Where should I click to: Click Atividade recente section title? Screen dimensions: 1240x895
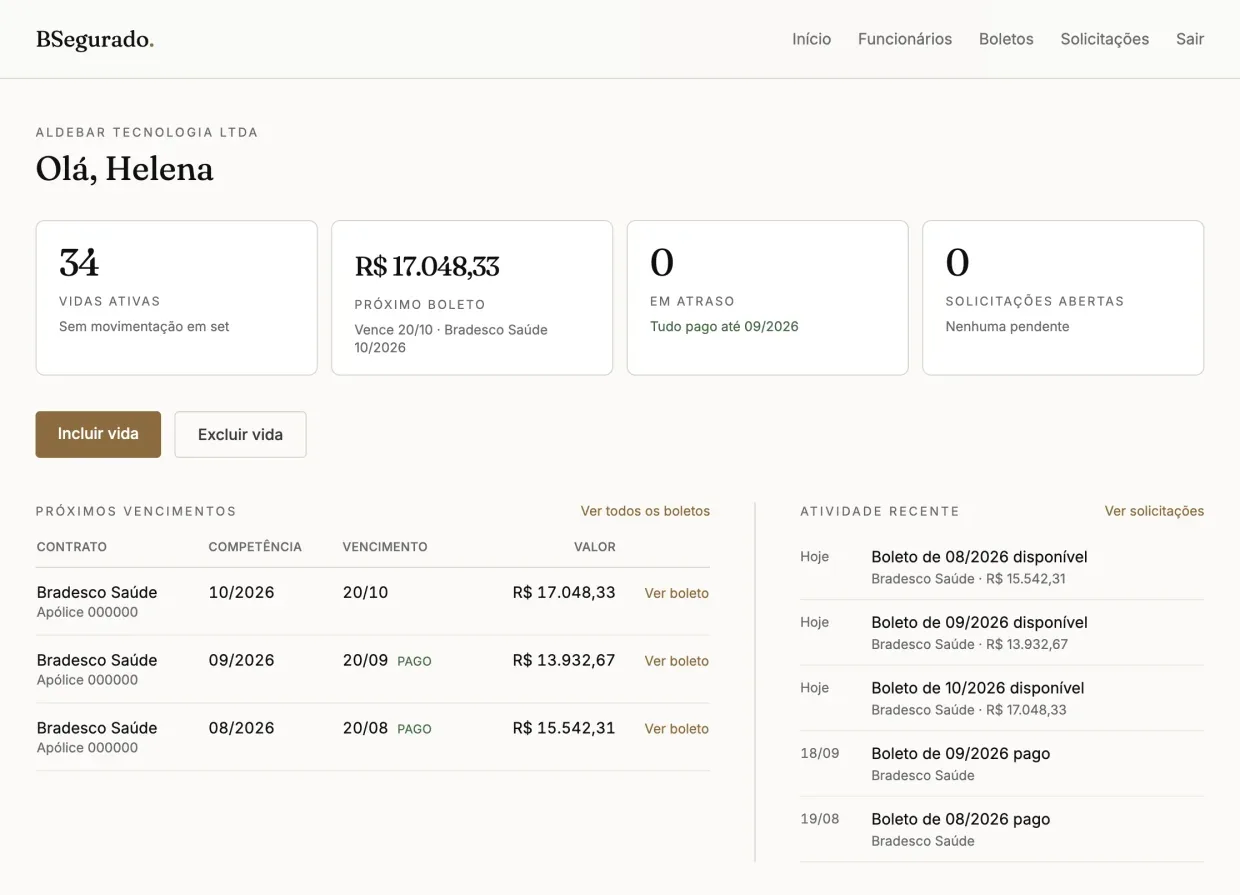tap(880, 511)
